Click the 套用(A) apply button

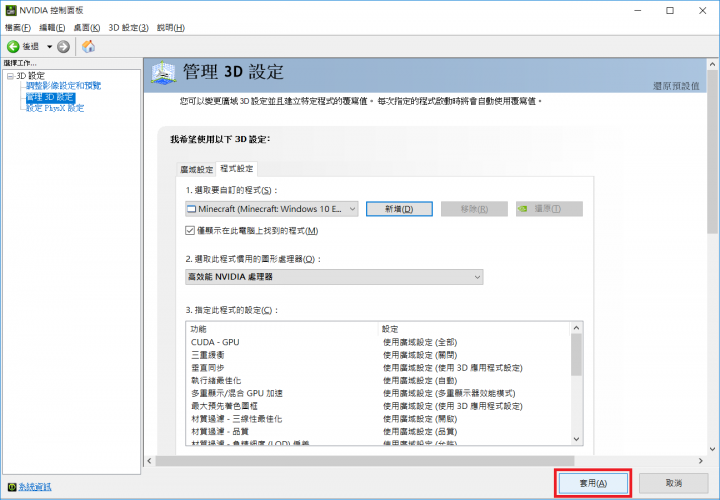(x=593, y=483)
